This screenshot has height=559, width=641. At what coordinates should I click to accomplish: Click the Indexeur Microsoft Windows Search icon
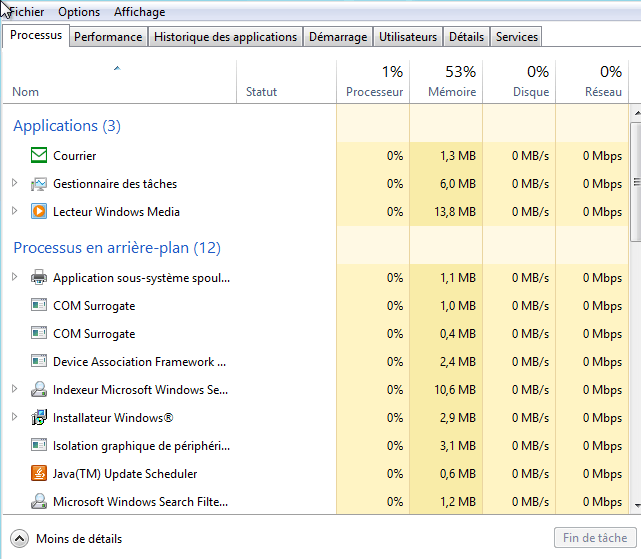pyautogui.click(x=39, y=389)
